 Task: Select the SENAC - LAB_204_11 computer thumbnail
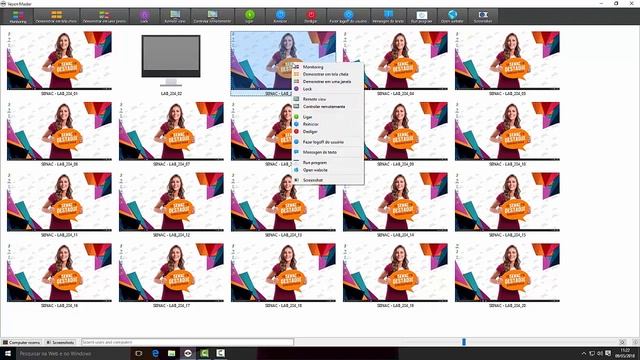tap(59, 202)
